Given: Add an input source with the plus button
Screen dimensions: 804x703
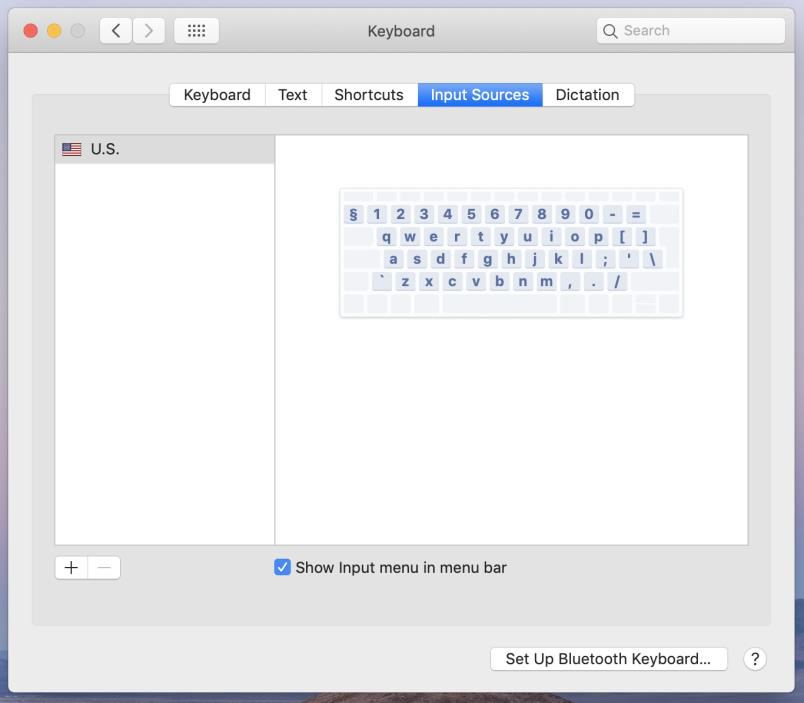Looking at the screenshot, I should point(71,568).
